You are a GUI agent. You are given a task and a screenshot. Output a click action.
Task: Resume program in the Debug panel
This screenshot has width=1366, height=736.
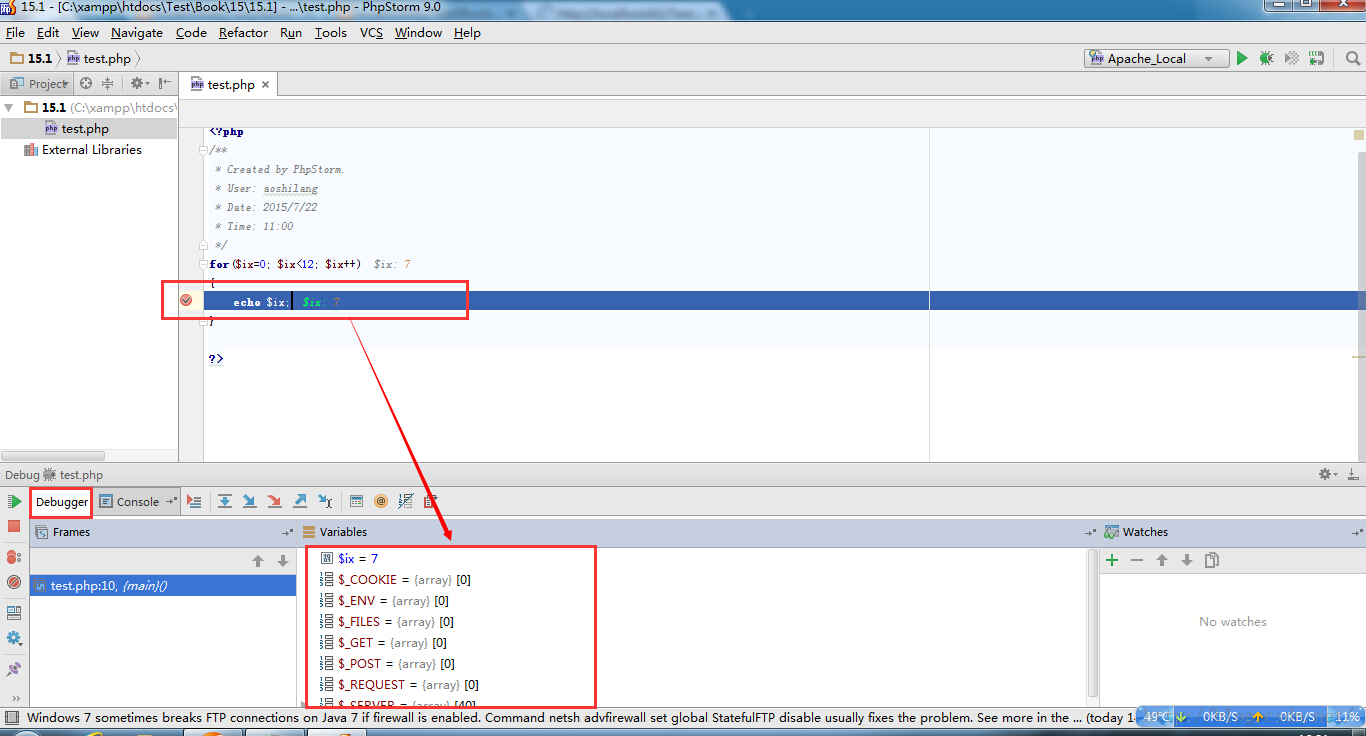tap(14, 502)
